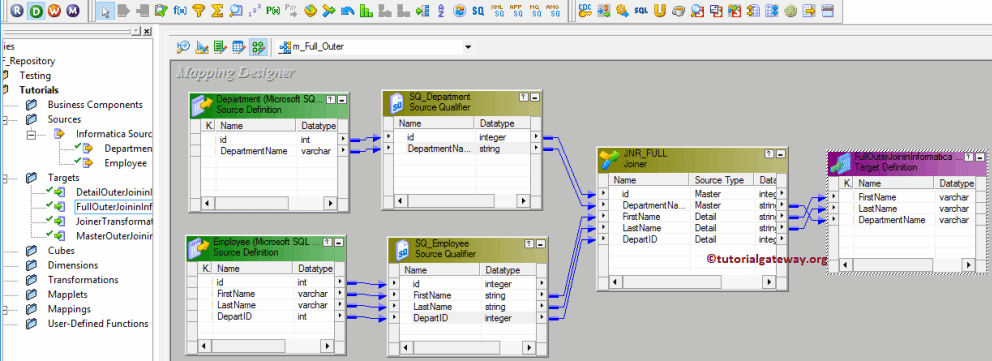Open the Source Analyzer workspace tool
Screen dimensions: 992x361
click(183, 46)
